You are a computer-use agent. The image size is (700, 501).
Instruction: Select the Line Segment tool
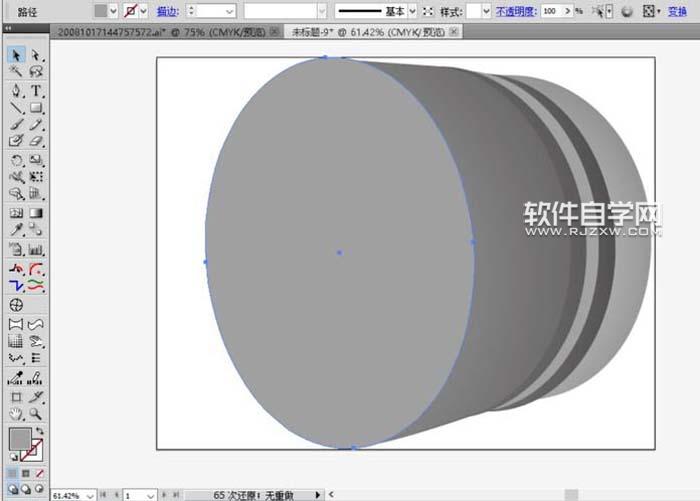[16, 108]
